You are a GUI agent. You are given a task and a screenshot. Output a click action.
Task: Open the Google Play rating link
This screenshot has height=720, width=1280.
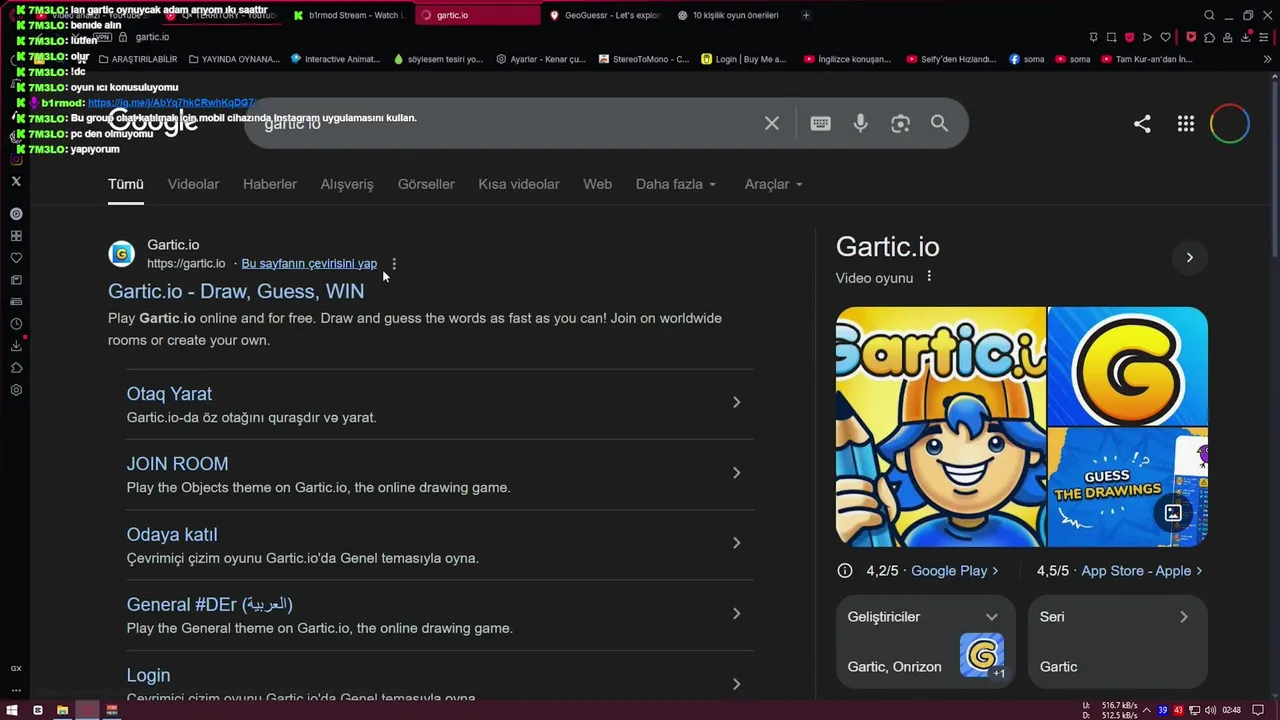coord(955,571)
